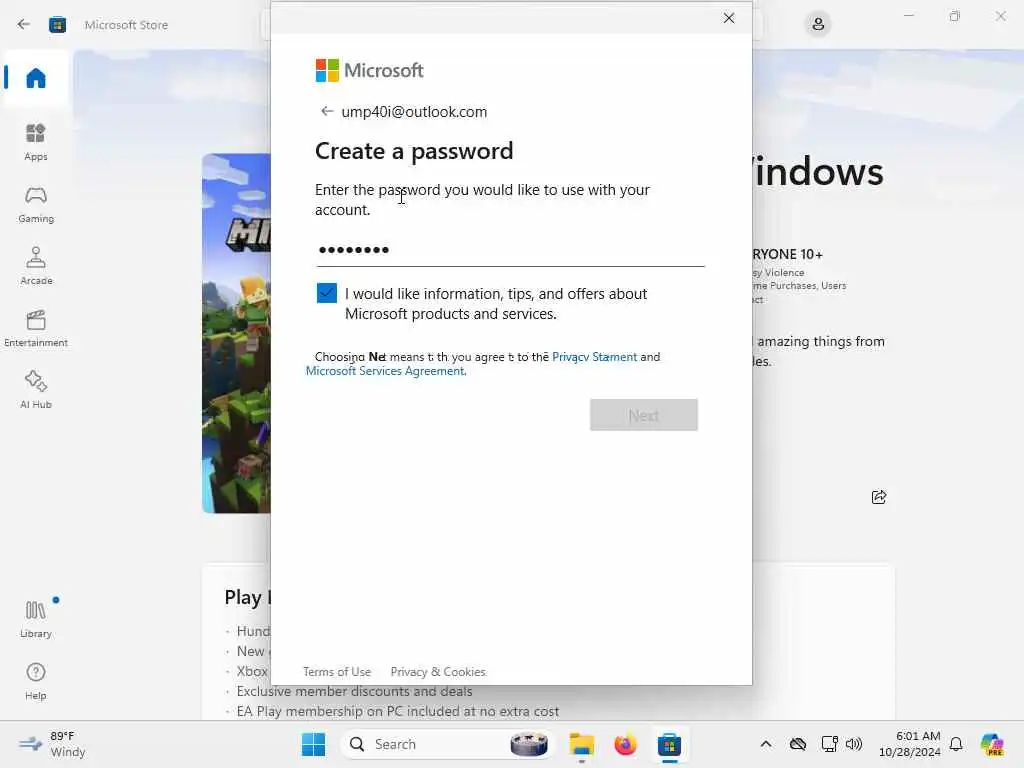Click the Store back arrow button
Viewport: 1024px width, 768px height.
24,24
